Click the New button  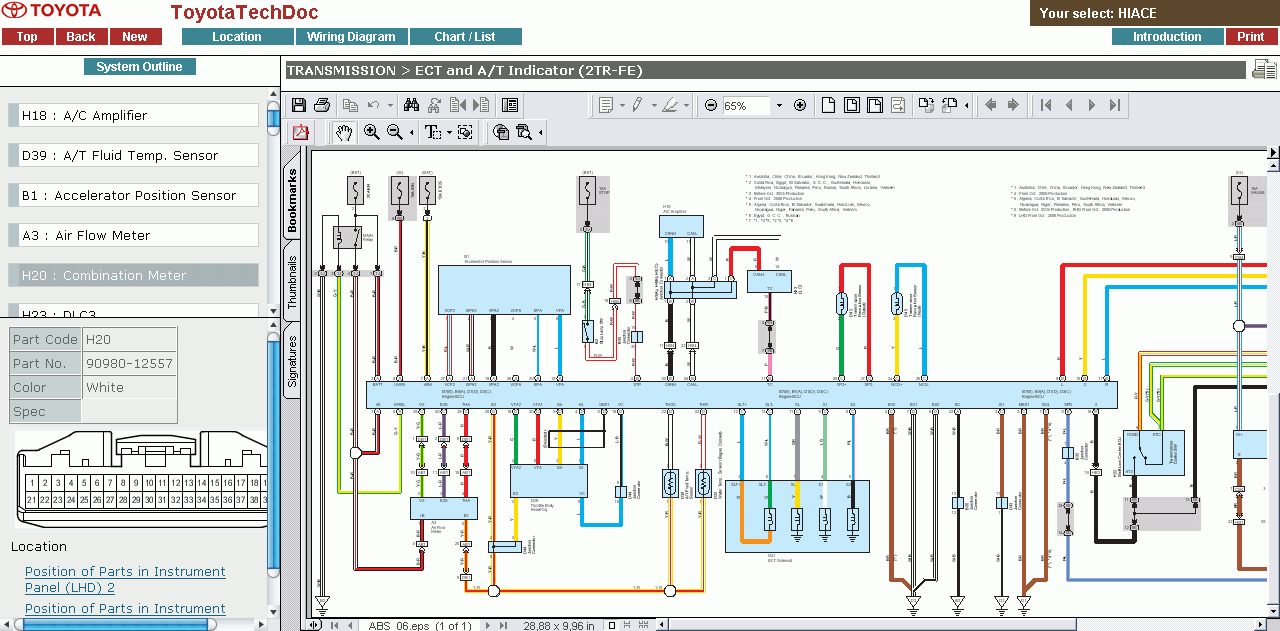pos(135,37)
